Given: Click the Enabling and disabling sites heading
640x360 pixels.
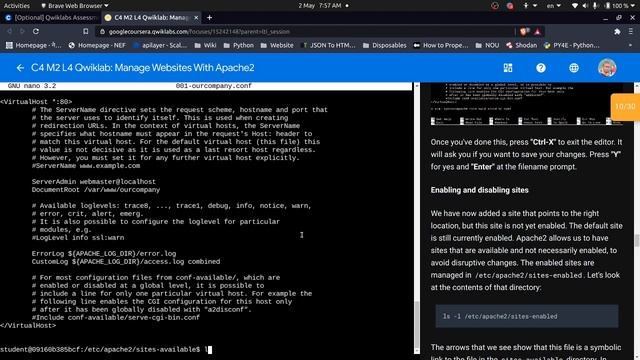Looking at the screenshot, I should [480, 190].
